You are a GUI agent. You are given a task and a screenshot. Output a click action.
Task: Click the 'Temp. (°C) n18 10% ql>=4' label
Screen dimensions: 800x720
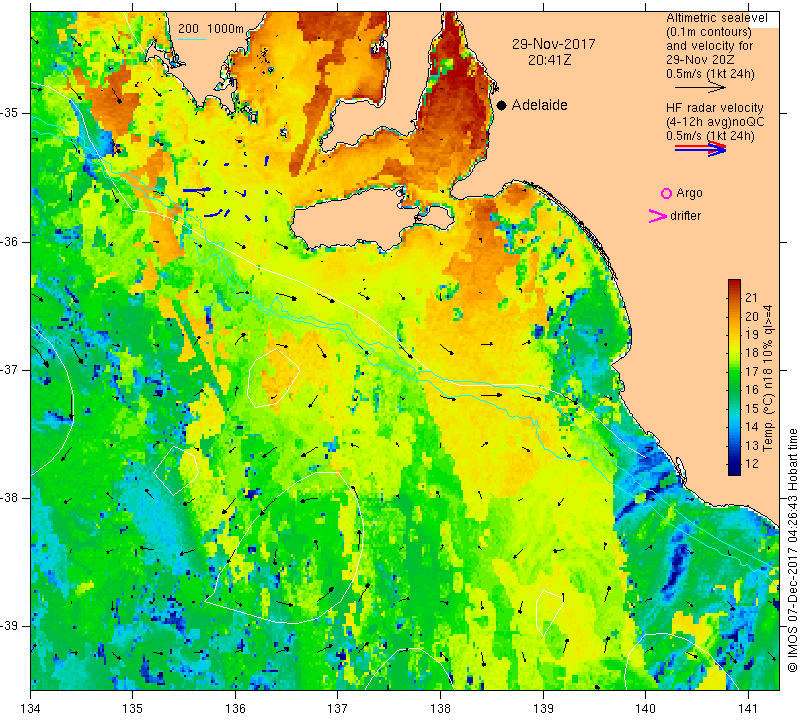(x=768, y=378)
